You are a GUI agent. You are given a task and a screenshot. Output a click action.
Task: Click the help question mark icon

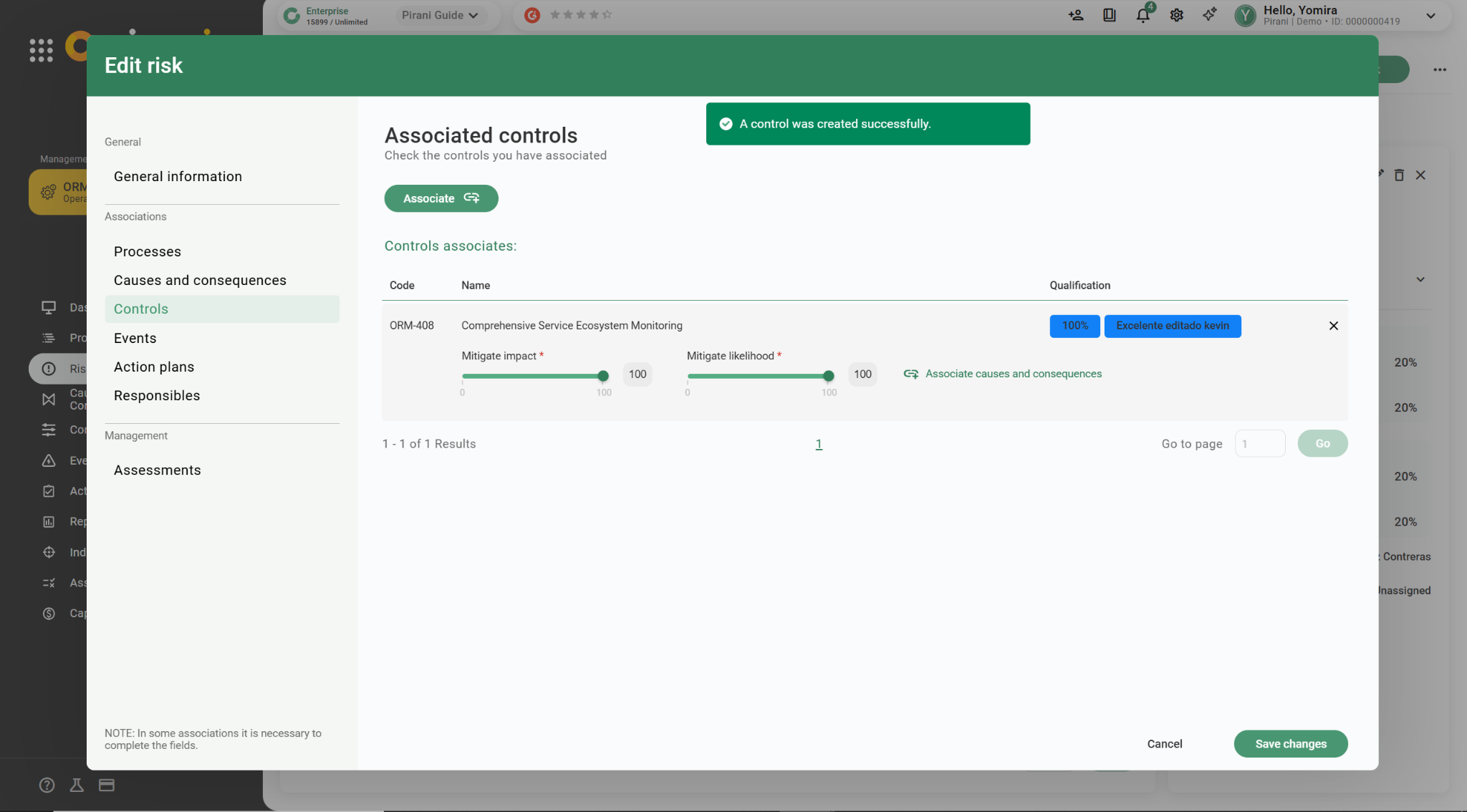tap(47, 785)
